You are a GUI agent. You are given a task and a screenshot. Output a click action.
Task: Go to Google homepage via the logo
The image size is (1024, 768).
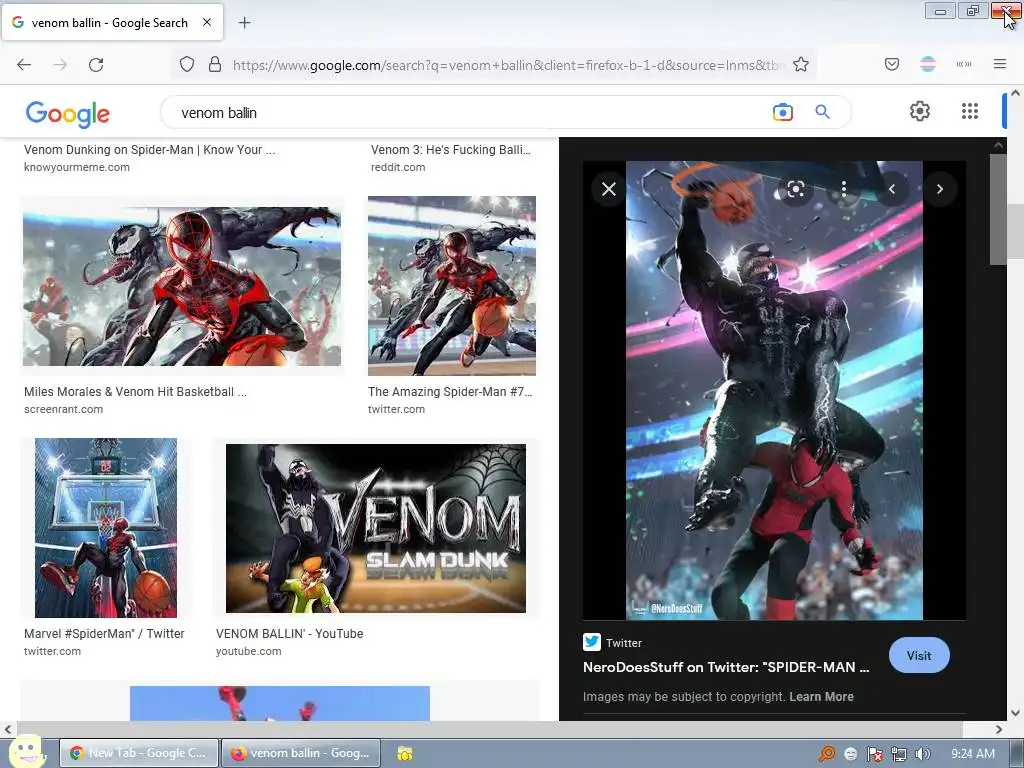[x=67, y=114]
